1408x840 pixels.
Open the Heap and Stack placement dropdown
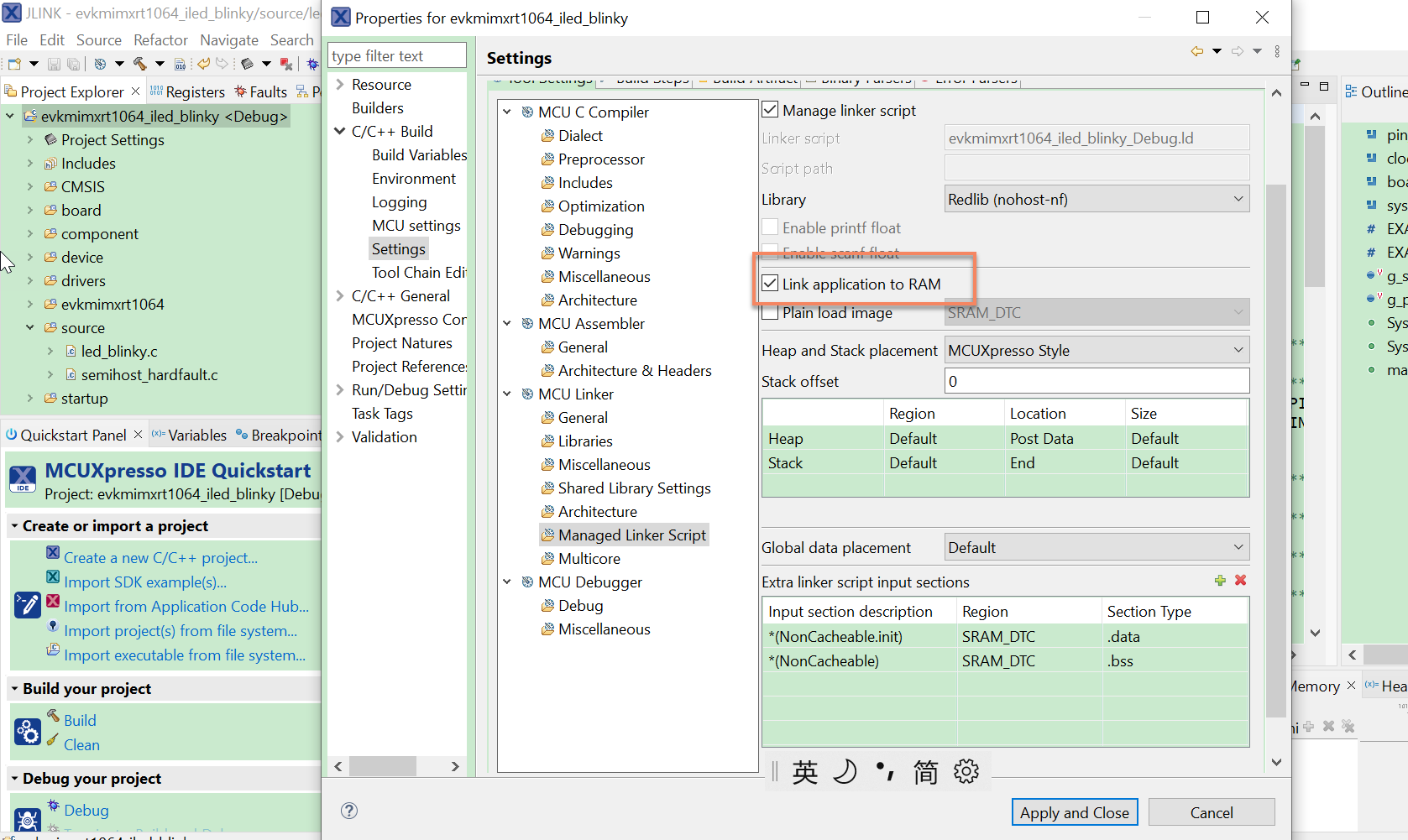coord(1097,350)
